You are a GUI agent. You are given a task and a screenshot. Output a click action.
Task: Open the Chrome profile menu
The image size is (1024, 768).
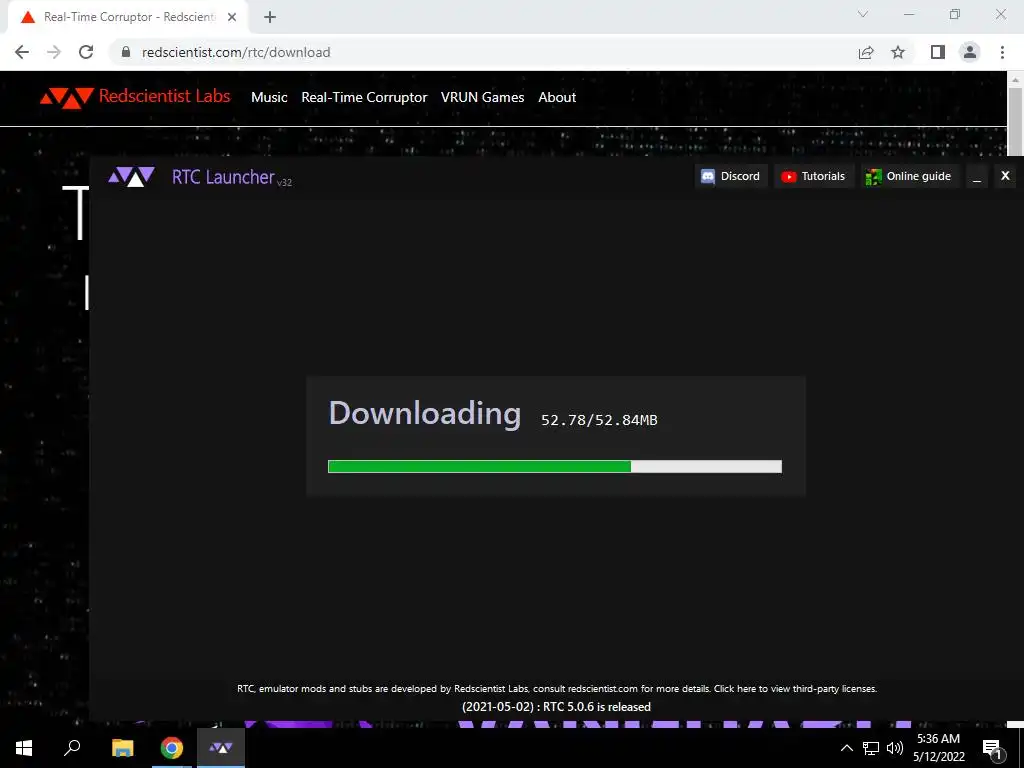(970, 52)
